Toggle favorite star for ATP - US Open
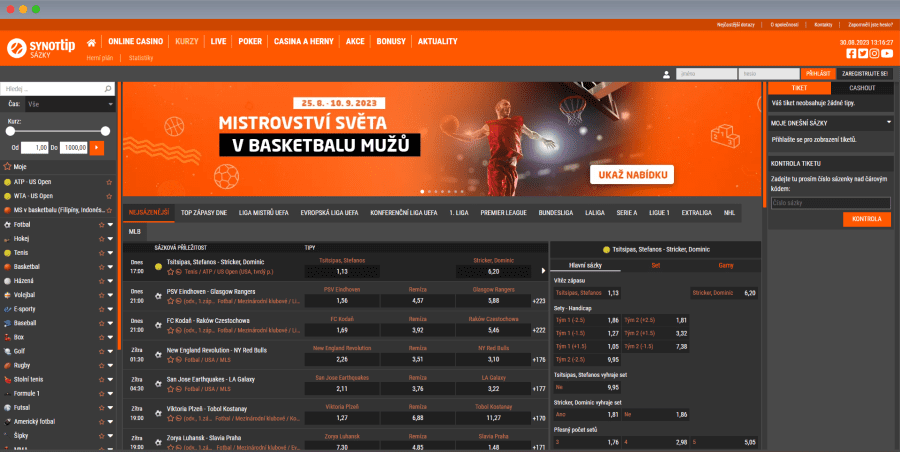This screenshot has width=900, height=452. click(108, 183)
